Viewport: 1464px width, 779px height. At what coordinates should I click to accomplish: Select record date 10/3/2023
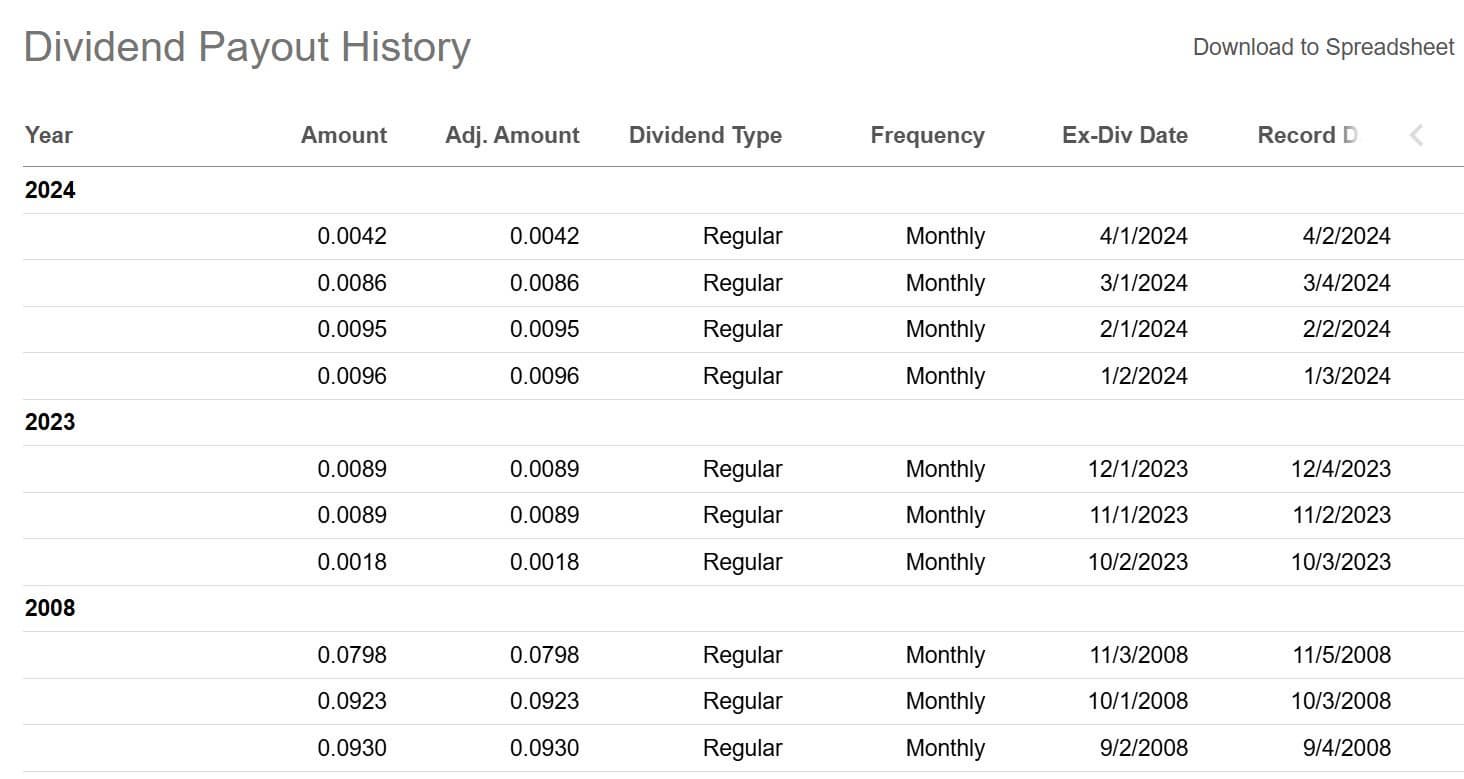[x=1341, y=562]
